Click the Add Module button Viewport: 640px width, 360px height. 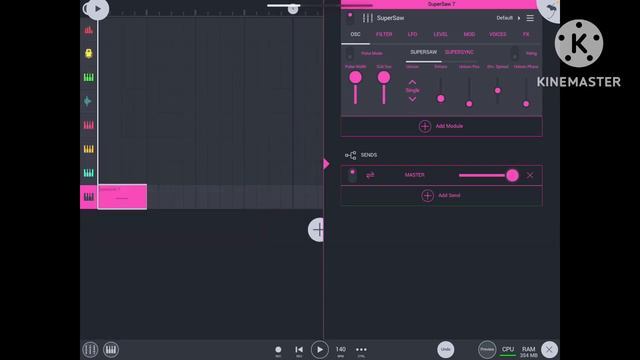(x=441, y=126)
